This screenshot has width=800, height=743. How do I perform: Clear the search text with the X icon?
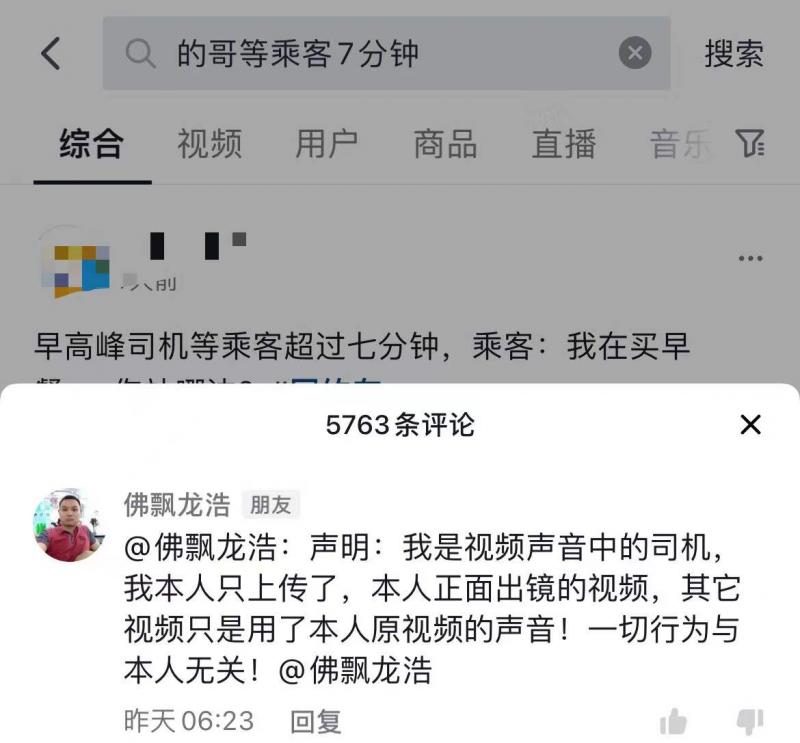click(635, 53)
